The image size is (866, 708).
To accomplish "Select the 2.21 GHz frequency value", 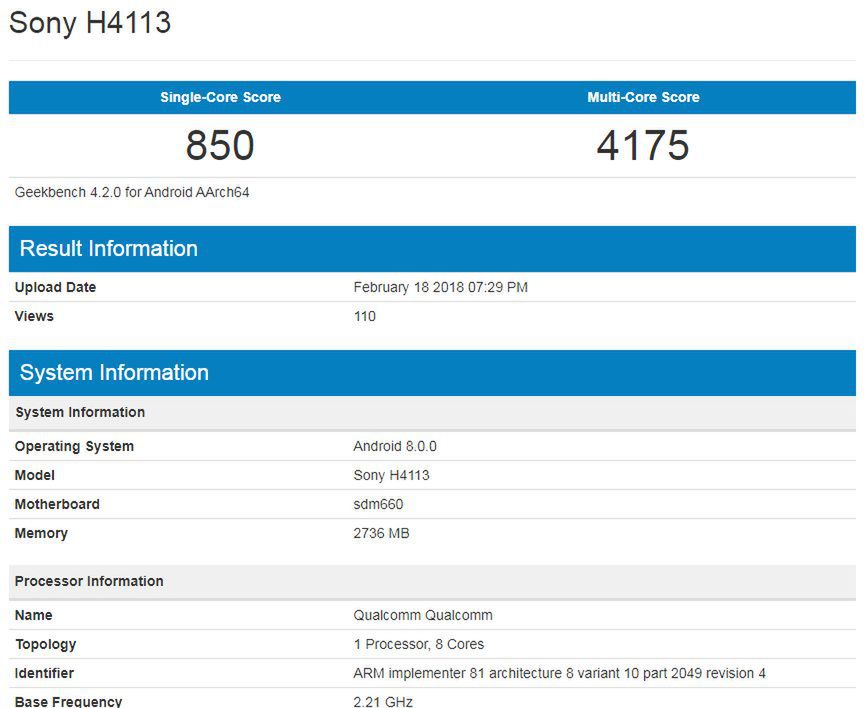I will 383,701.
